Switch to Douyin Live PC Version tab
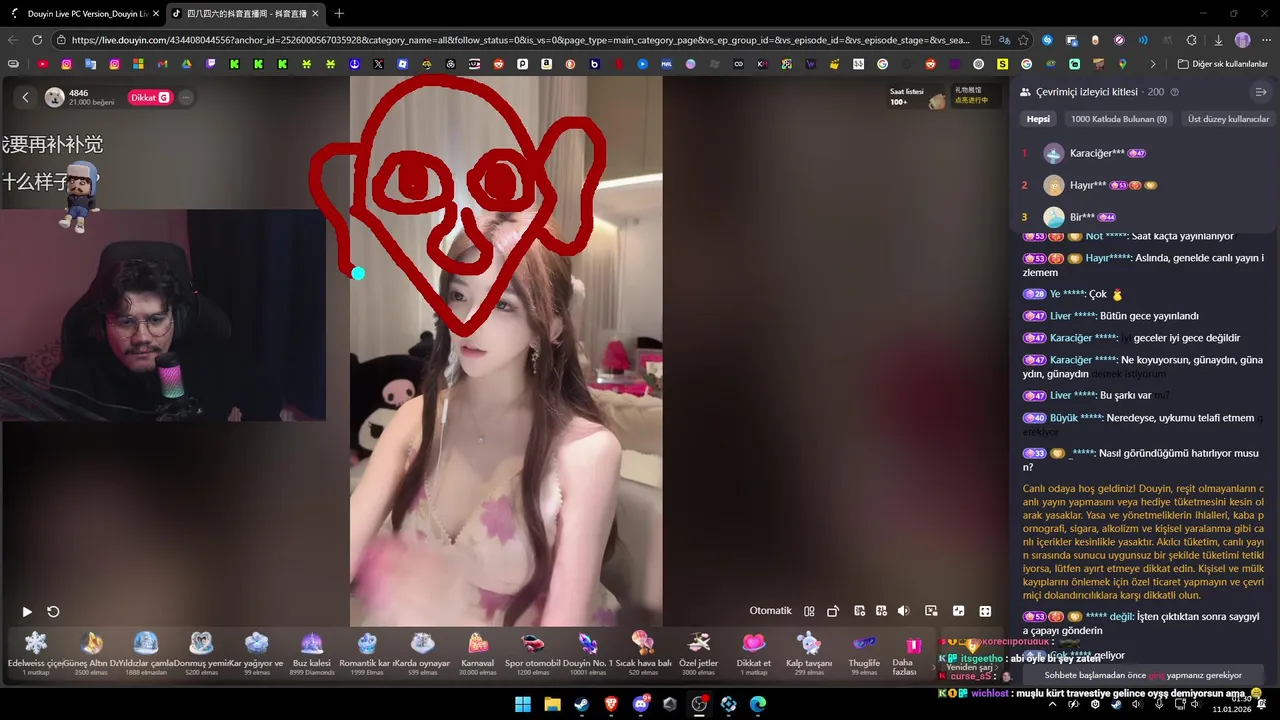The image size is (1280, 720). [87, 13]
